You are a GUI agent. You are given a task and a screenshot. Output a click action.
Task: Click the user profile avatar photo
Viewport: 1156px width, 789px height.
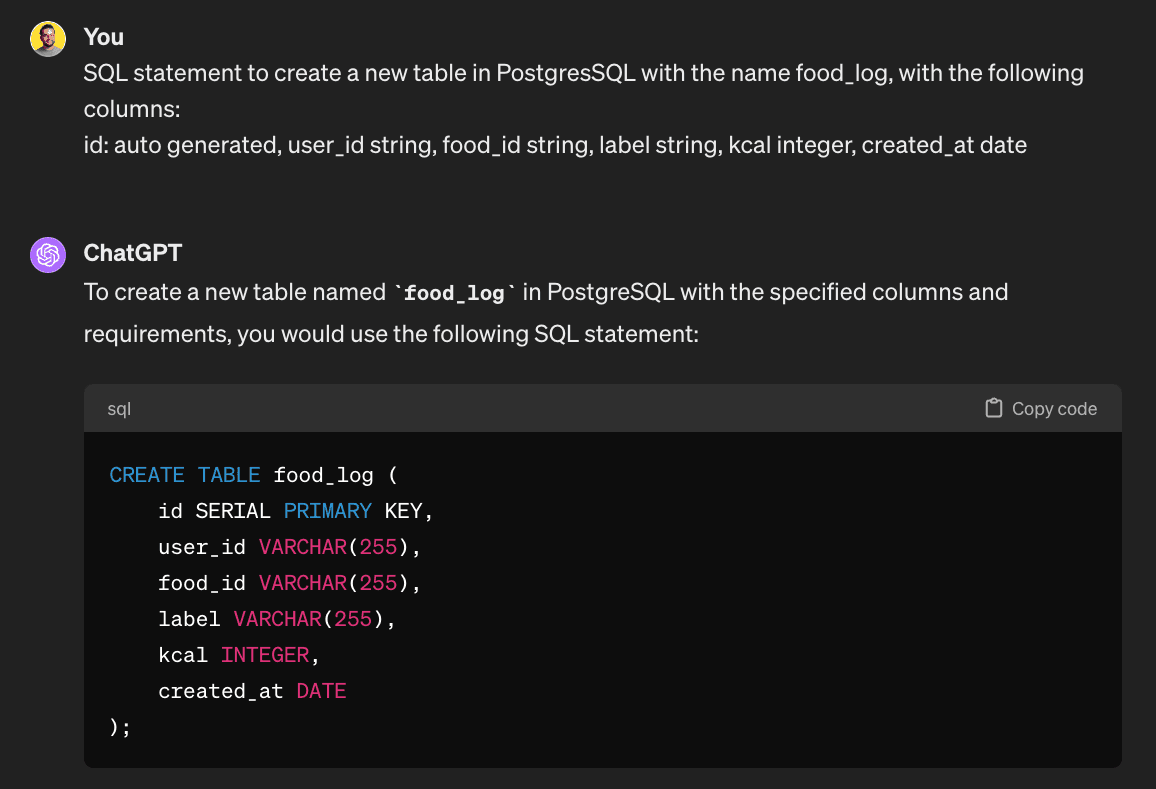(48, 39)
